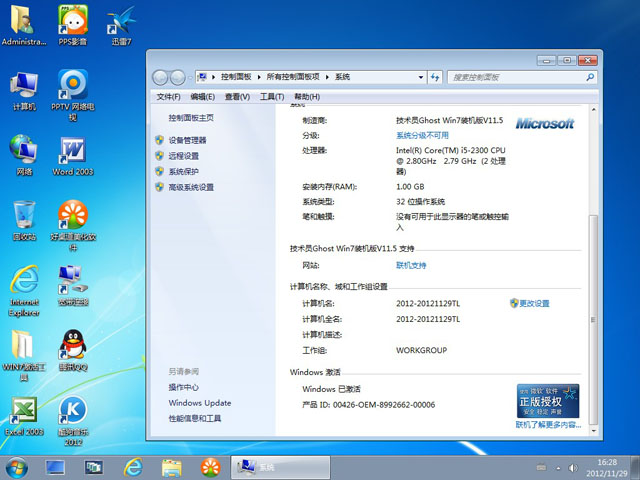The height and width of the screenshot is (480, 640).
Task: Open 远程设置 in the sidebar
Action: tap(184, 156)
